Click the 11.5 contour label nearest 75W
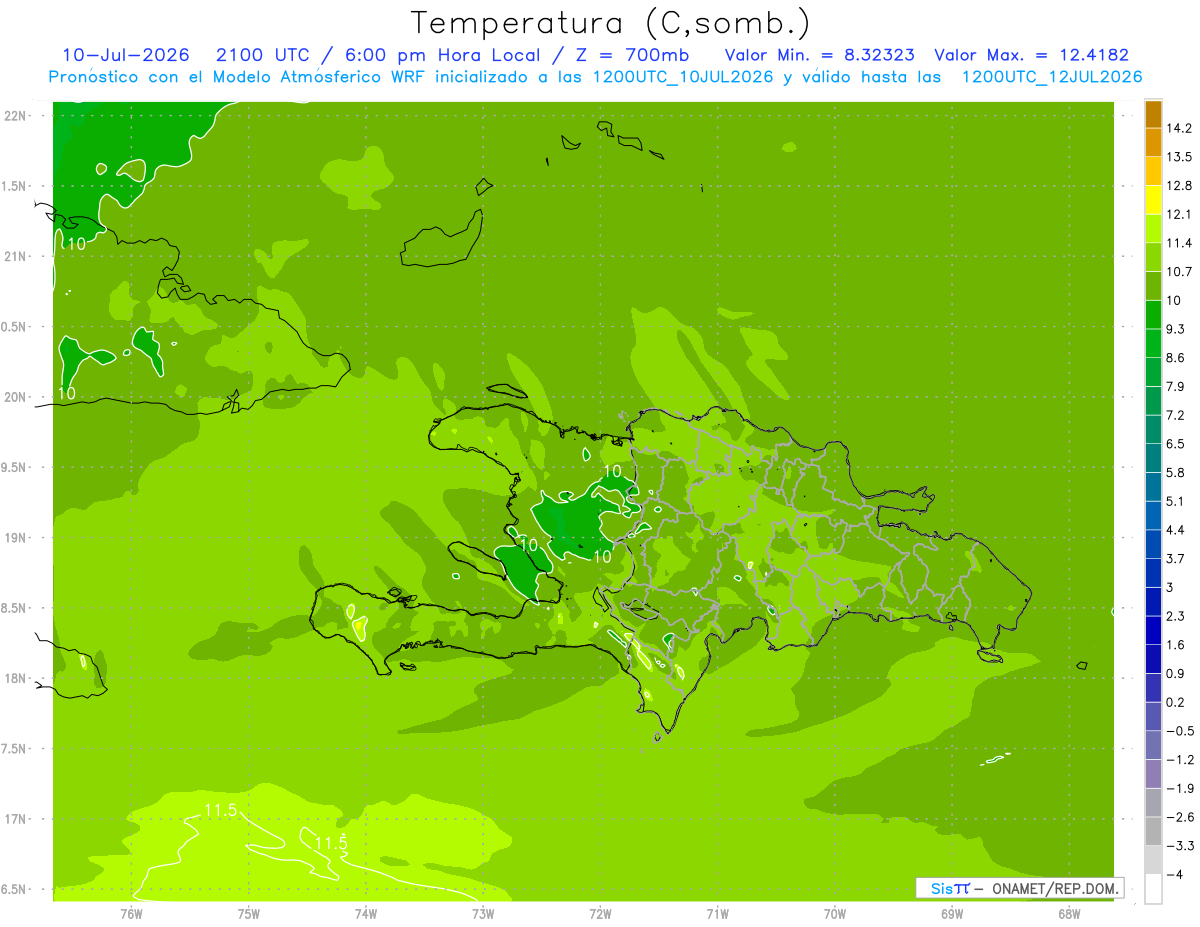Viewport: 1200px width, 927px height. 220,810
